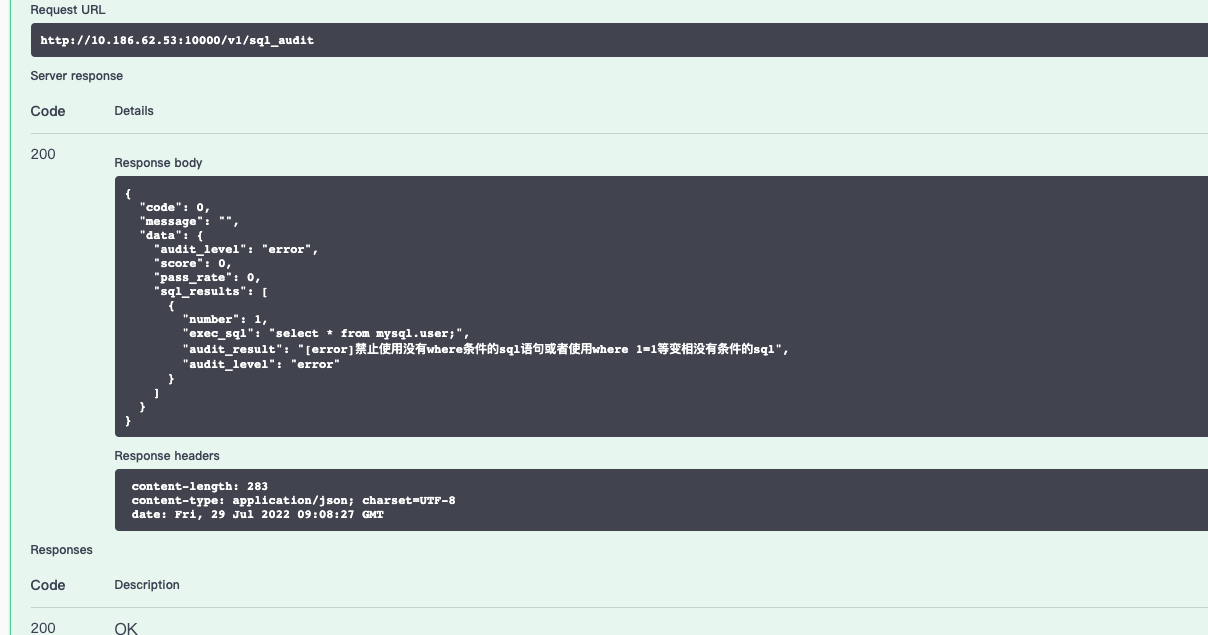Click the Response body label
Viewport: 1208px width, 635px height.
159,163
